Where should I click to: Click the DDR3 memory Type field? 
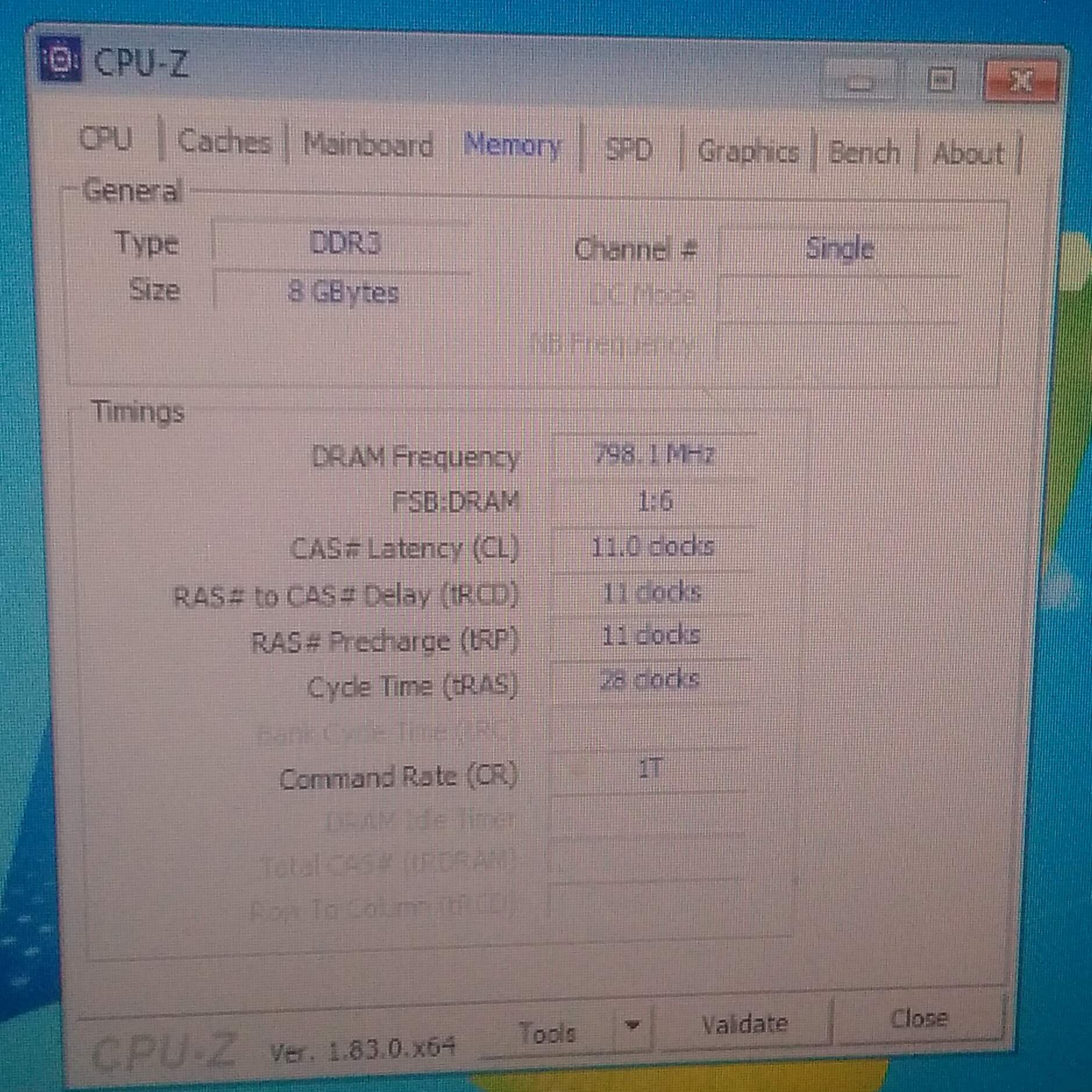(x=343, y=243)
